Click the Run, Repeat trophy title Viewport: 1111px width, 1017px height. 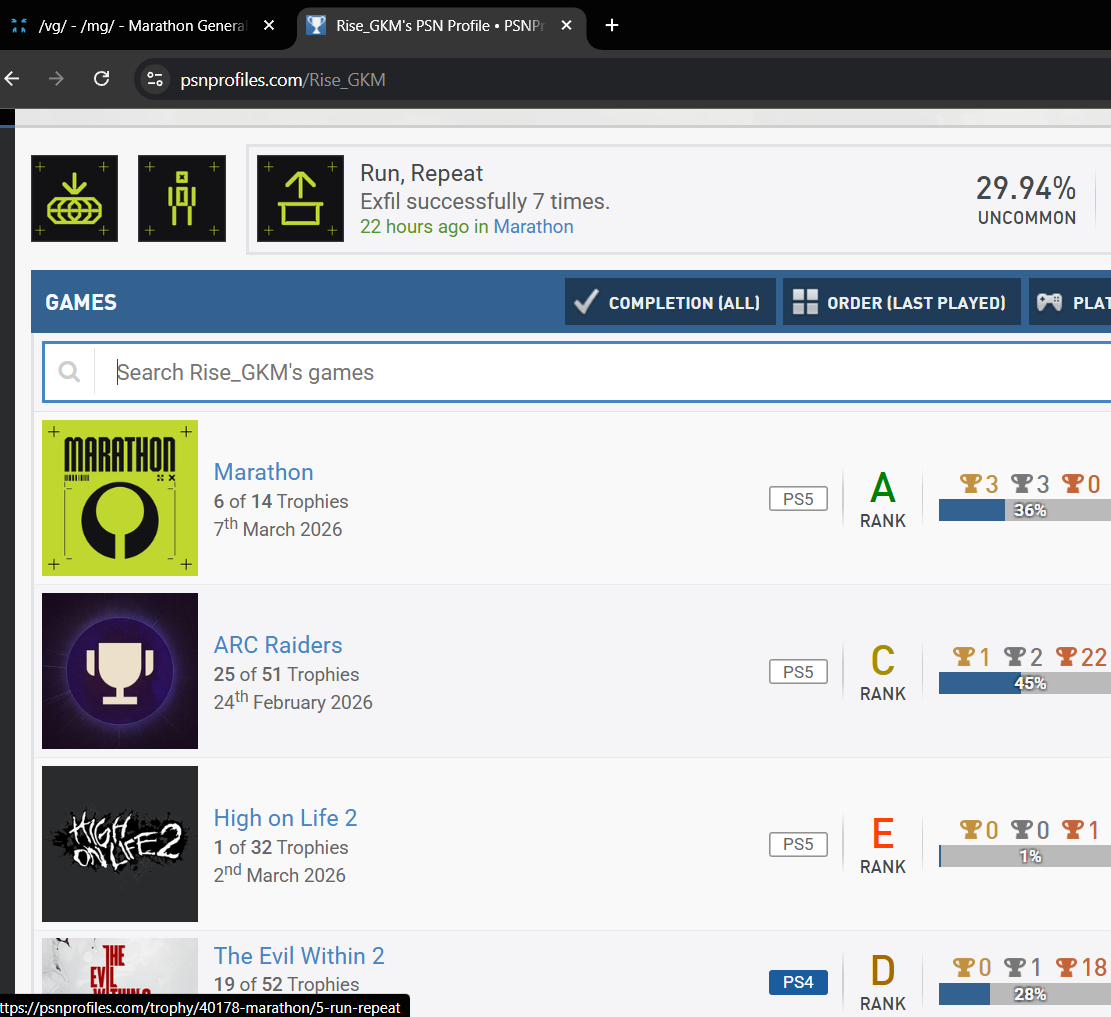tap(422, 173)
